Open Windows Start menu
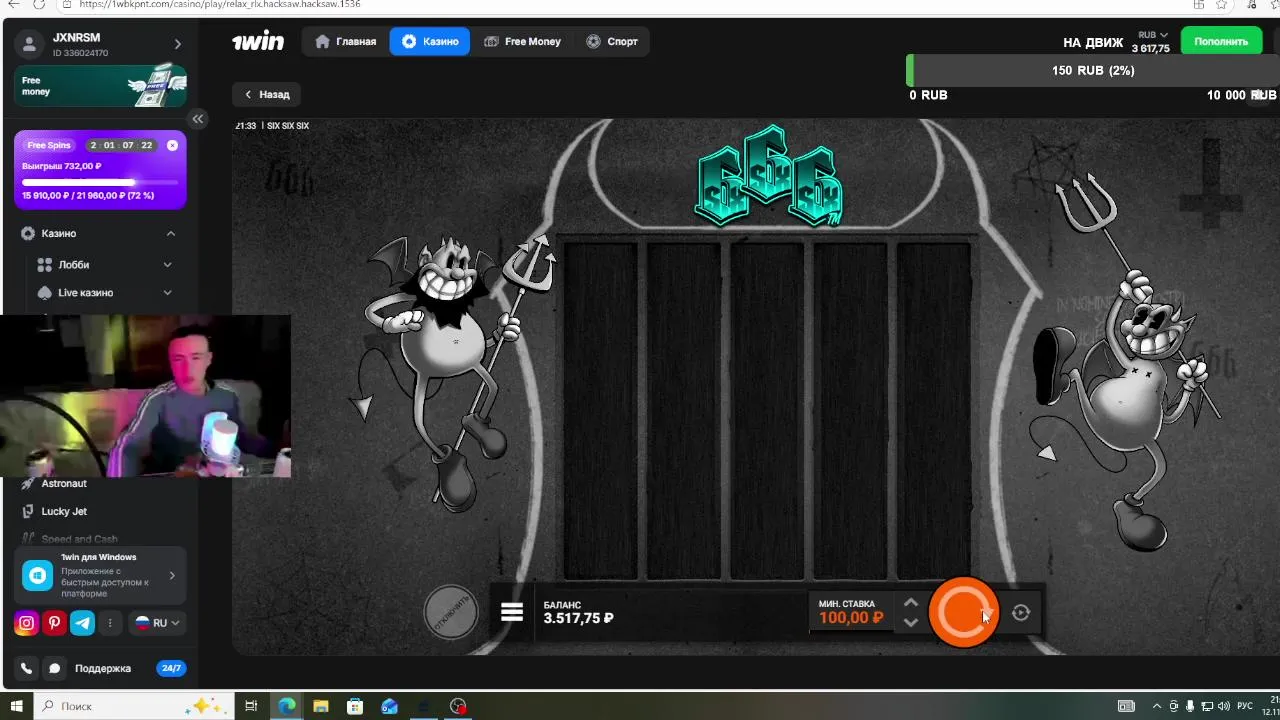This screenshot has width=1280, height=720. [16, 706]
